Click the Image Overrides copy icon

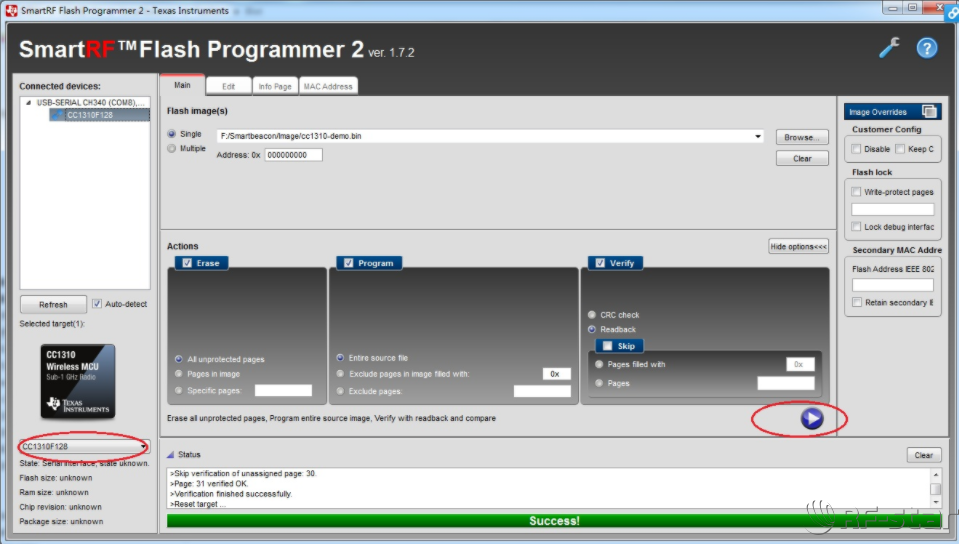[x=929, y=112]
